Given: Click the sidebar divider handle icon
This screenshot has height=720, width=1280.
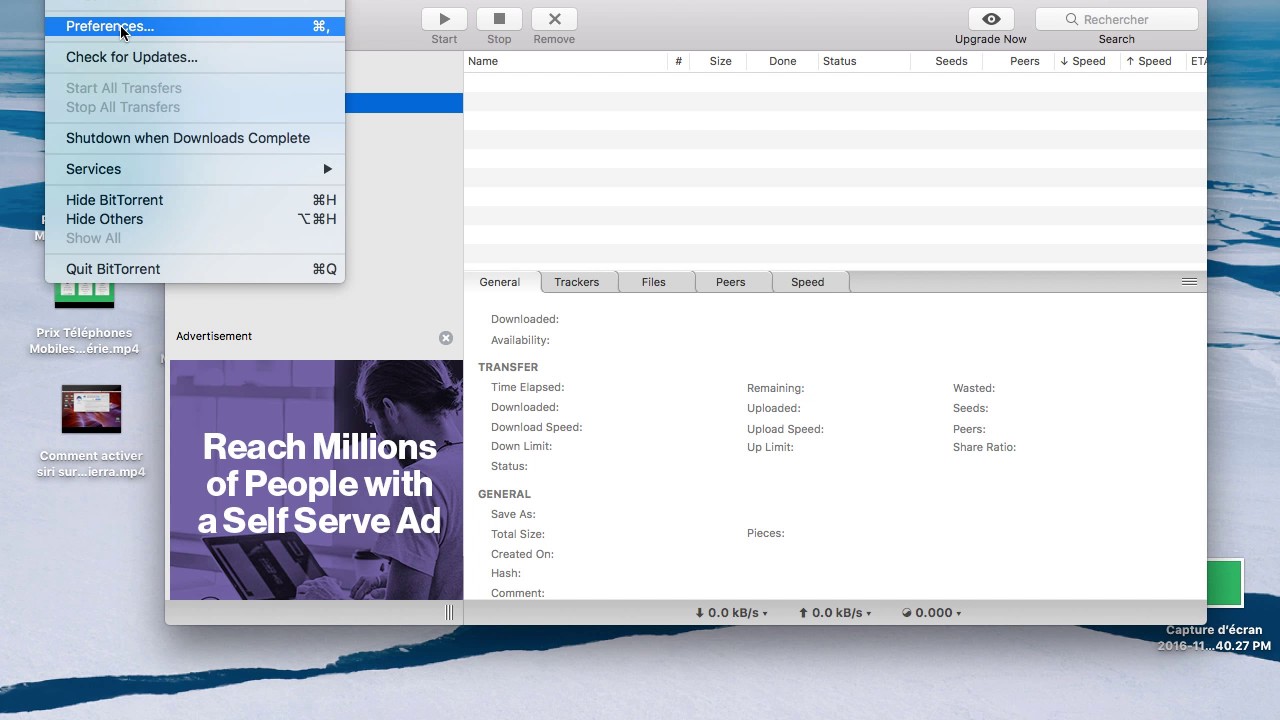Looking at the screenshot, I should pyautogui.click(x=449, y=613).
